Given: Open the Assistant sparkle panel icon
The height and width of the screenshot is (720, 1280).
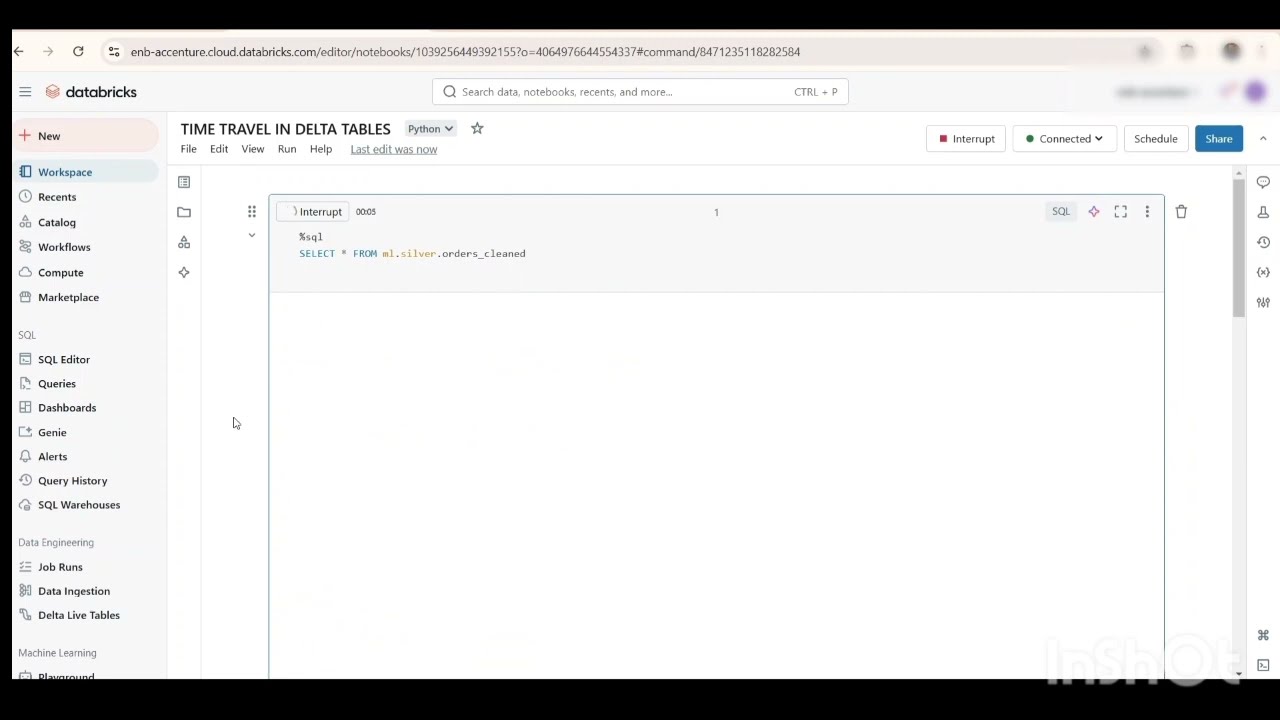Looking at the screenshot, I should 184,272.
